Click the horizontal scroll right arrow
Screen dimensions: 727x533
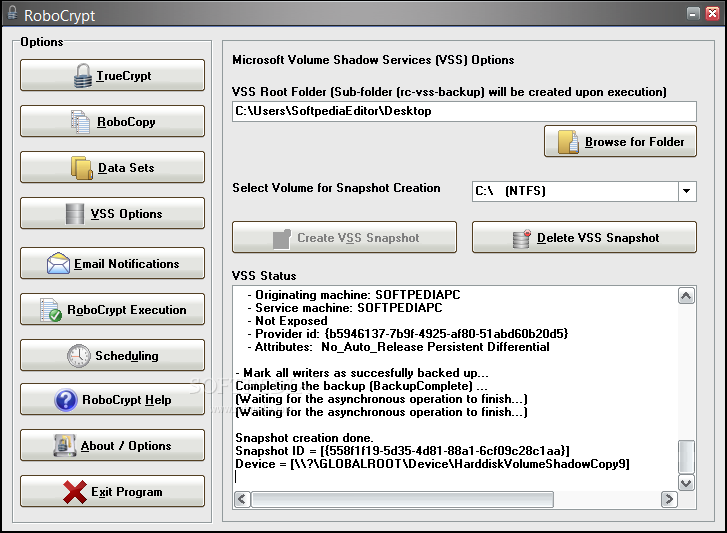[669, 499]
